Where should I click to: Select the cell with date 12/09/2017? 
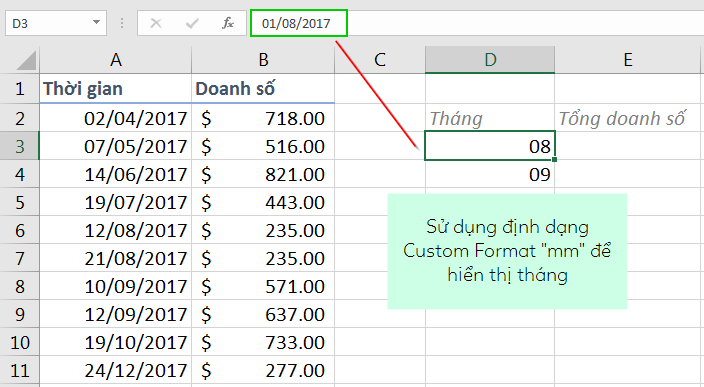[x=116, y=314]
